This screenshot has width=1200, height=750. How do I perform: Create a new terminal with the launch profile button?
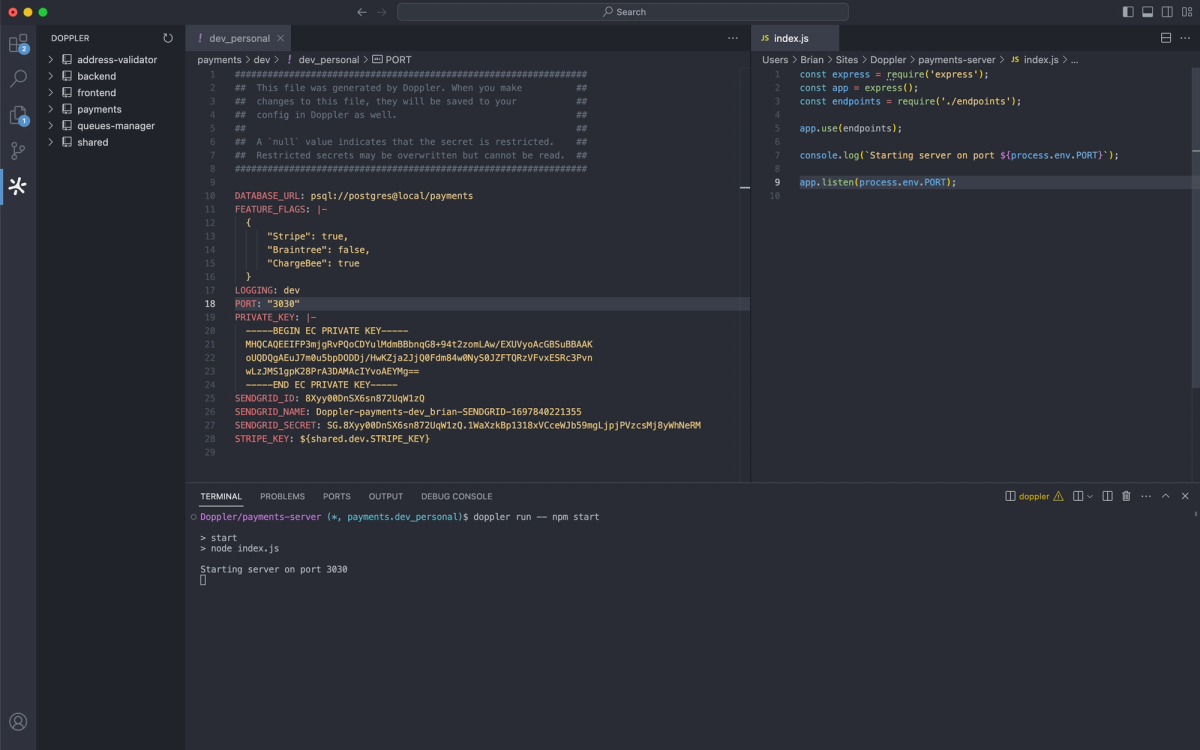point(1078,496)
